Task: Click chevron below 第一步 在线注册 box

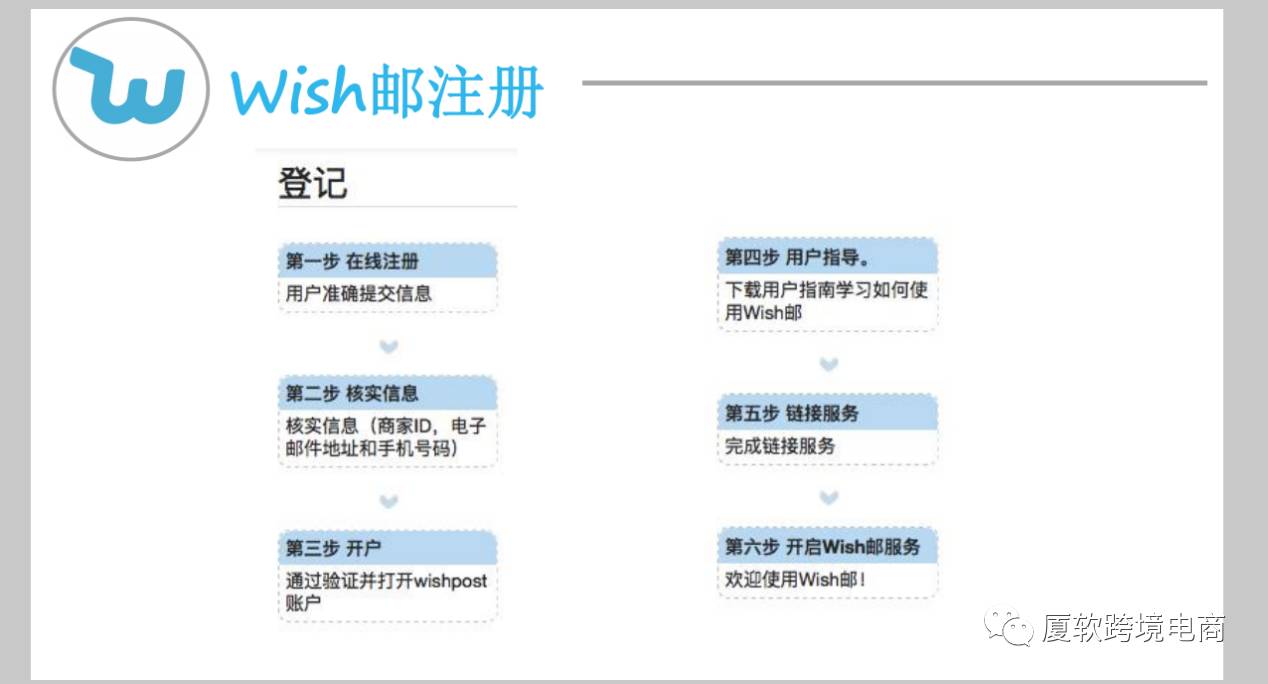Action: click(x=389, y=346)
